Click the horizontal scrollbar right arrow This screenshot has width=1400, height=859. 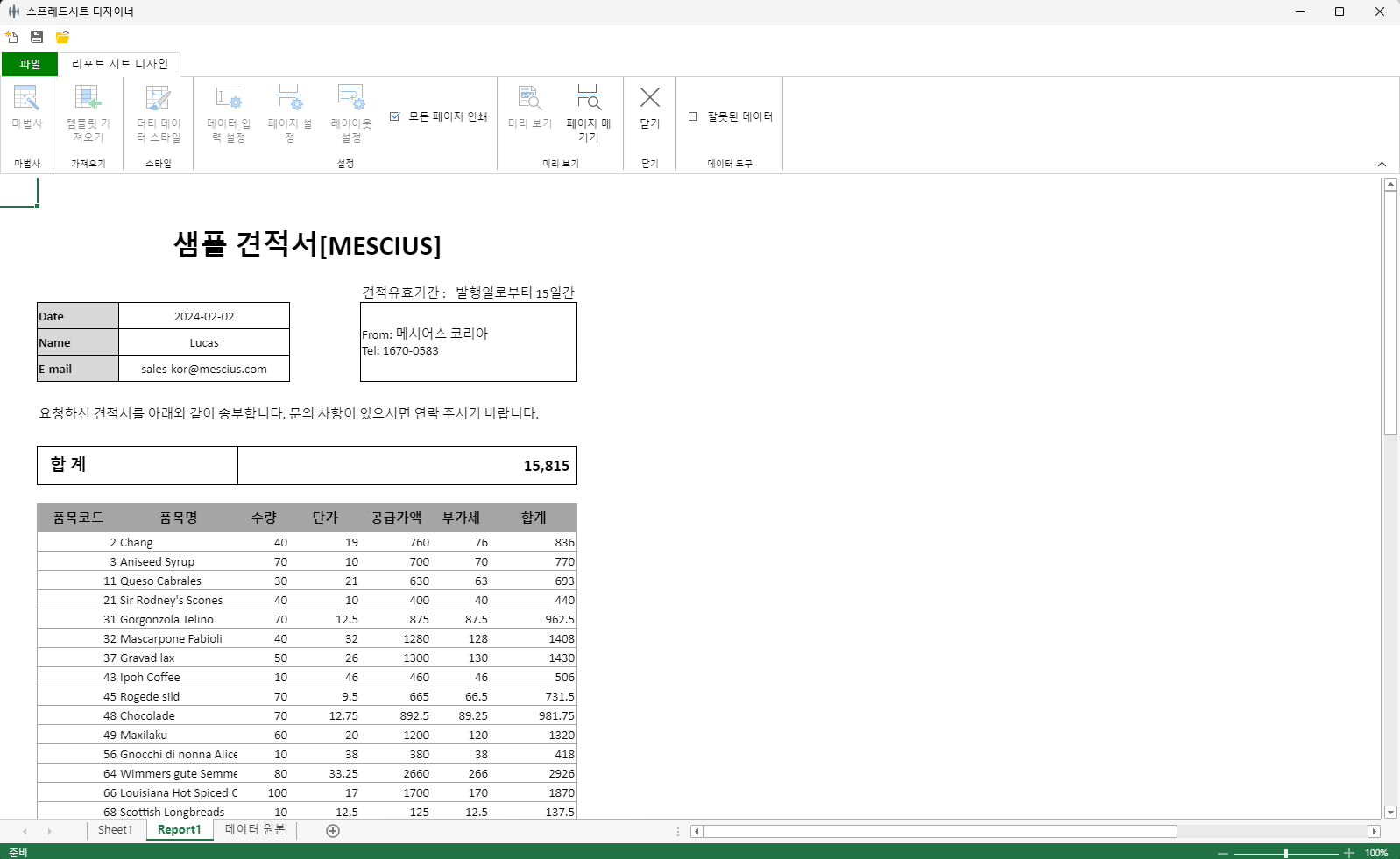pyautogui.click(x=1374, y=831)
